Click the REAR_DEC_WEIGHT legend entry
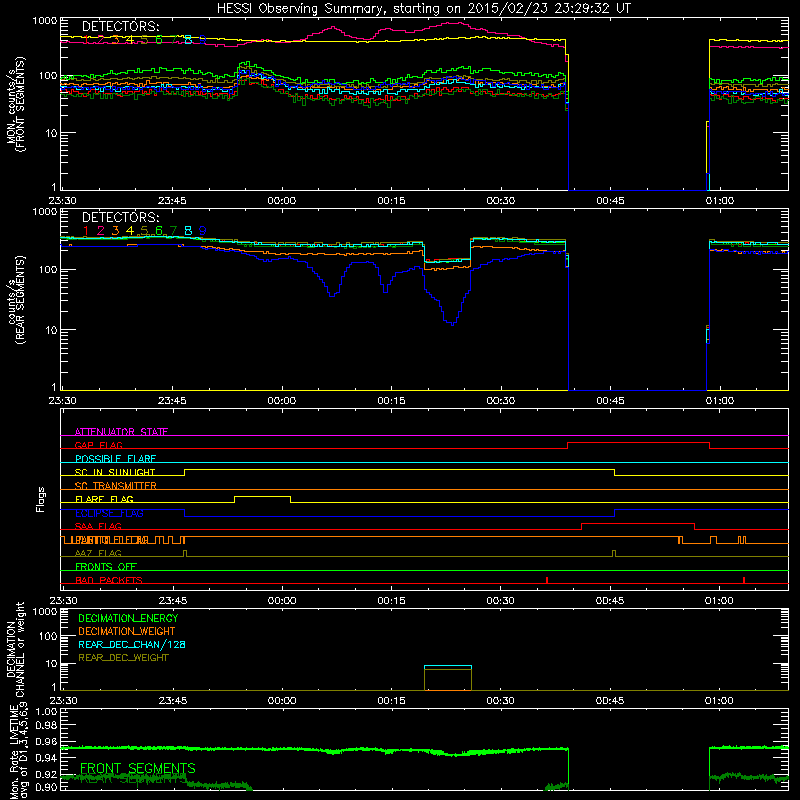Screen dimensions: 800x800 tap(123, 658)
